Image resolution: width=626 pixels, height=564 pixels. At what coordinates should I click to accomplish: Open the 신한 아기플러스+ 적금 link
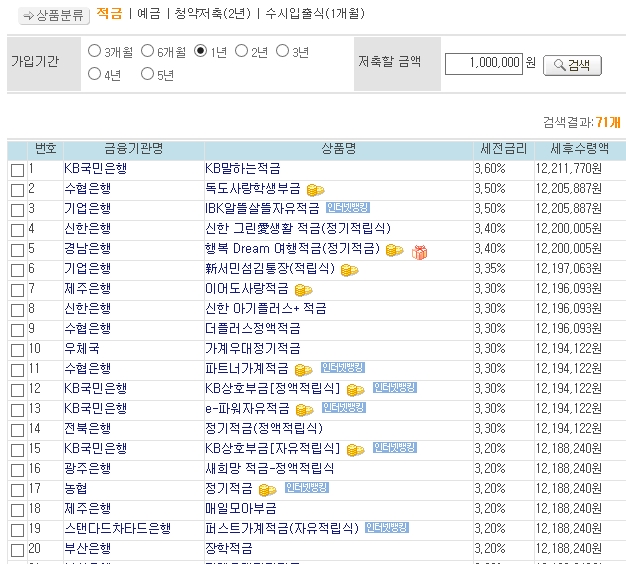[x=265, y=308]
